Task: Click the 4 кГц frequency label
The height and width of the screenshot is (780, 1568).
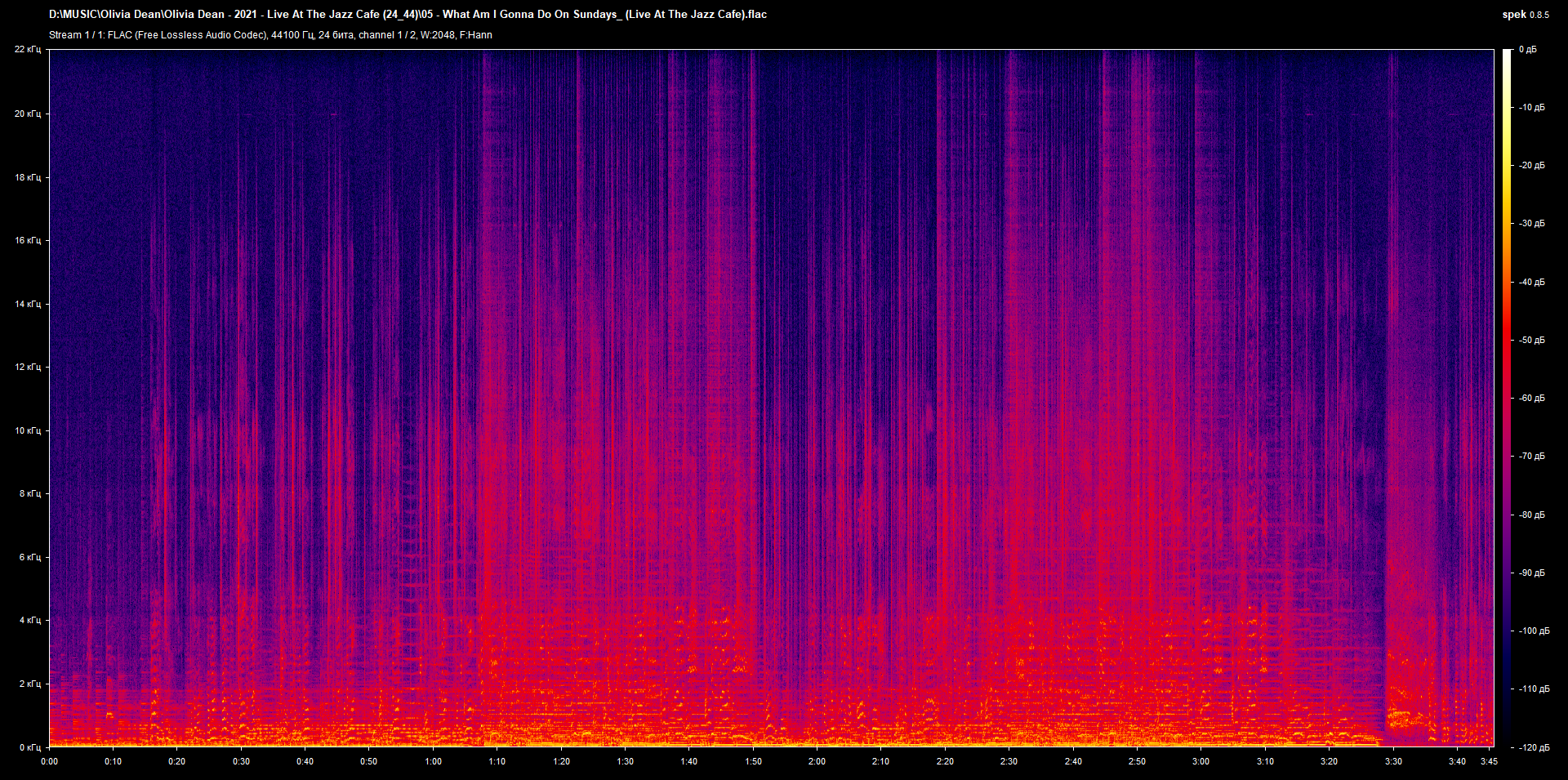Action: (29, 620)
